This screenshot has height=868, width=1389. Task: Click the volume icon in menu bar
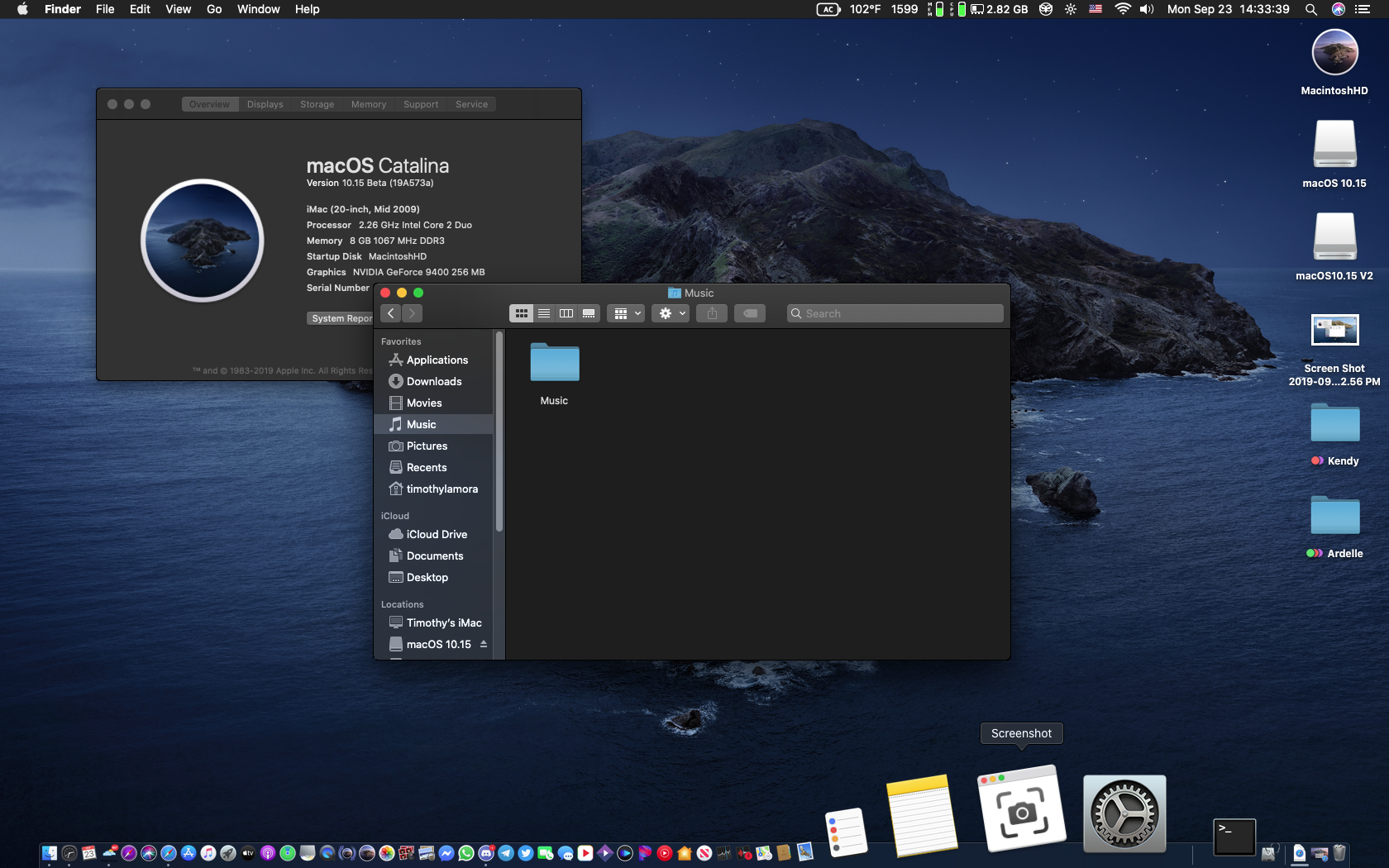(x=1147, y=9)
